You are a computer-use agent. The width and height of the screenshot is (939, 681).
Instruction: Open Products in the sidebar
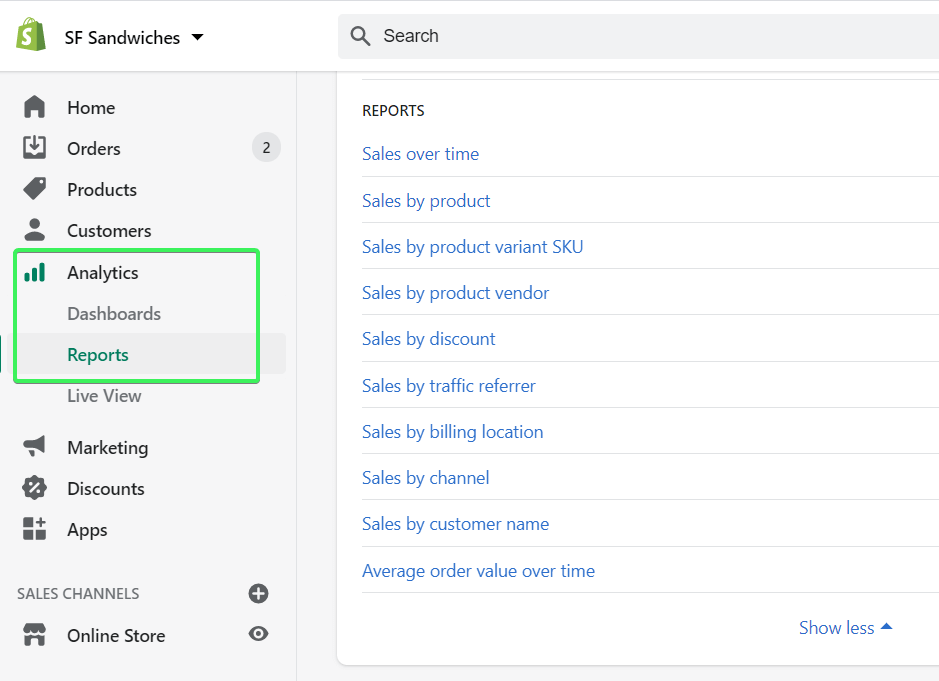tap(102, 190)
